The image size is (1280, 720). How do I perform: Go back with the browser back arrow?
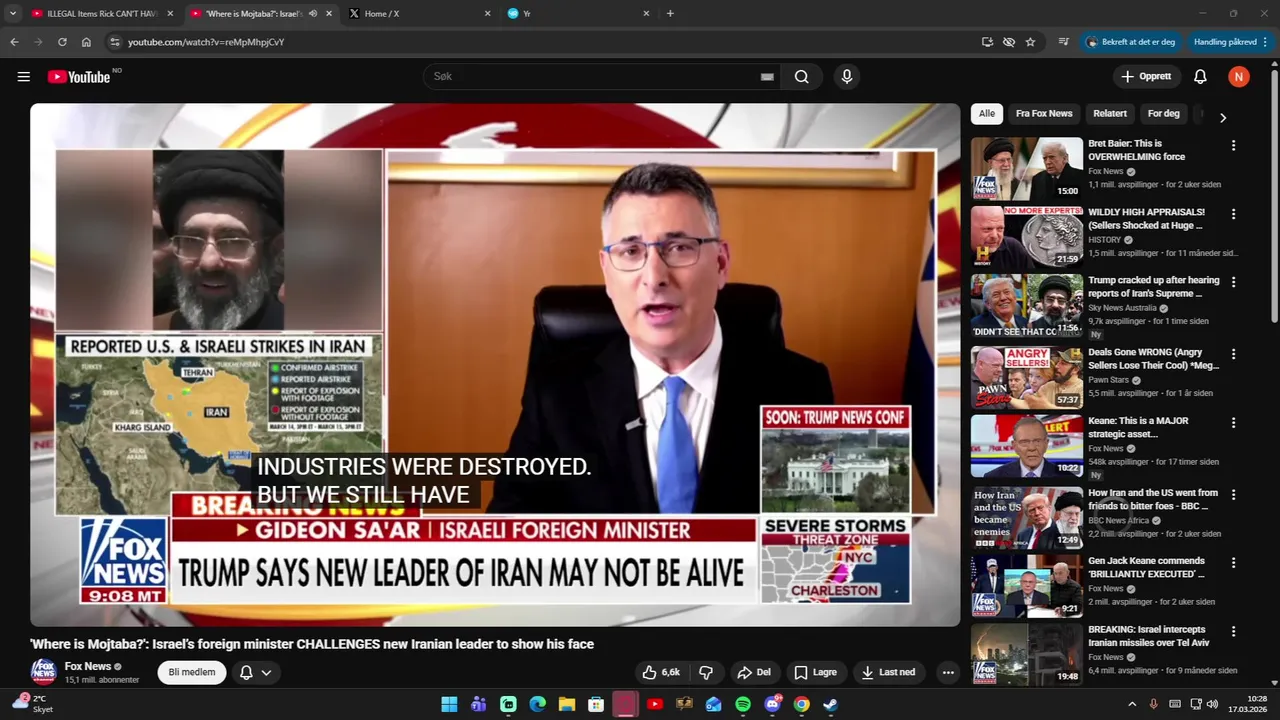click(x=14, y=42)
